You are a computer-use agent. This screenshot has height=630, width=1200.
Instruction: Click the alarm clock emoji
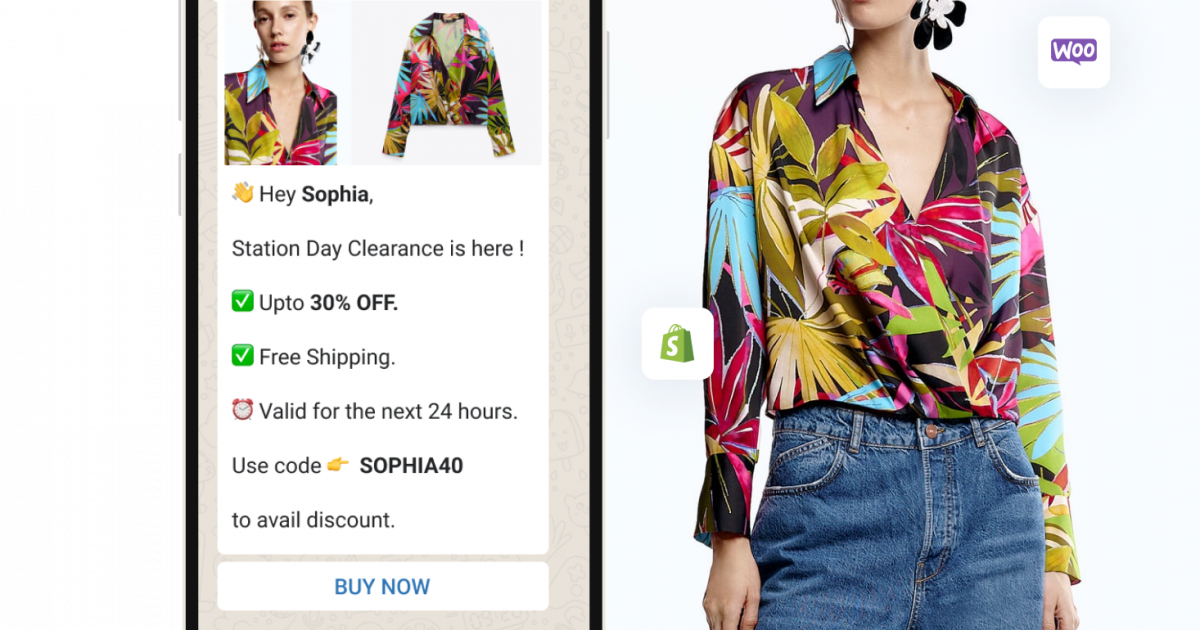click(x=243, y=410)
